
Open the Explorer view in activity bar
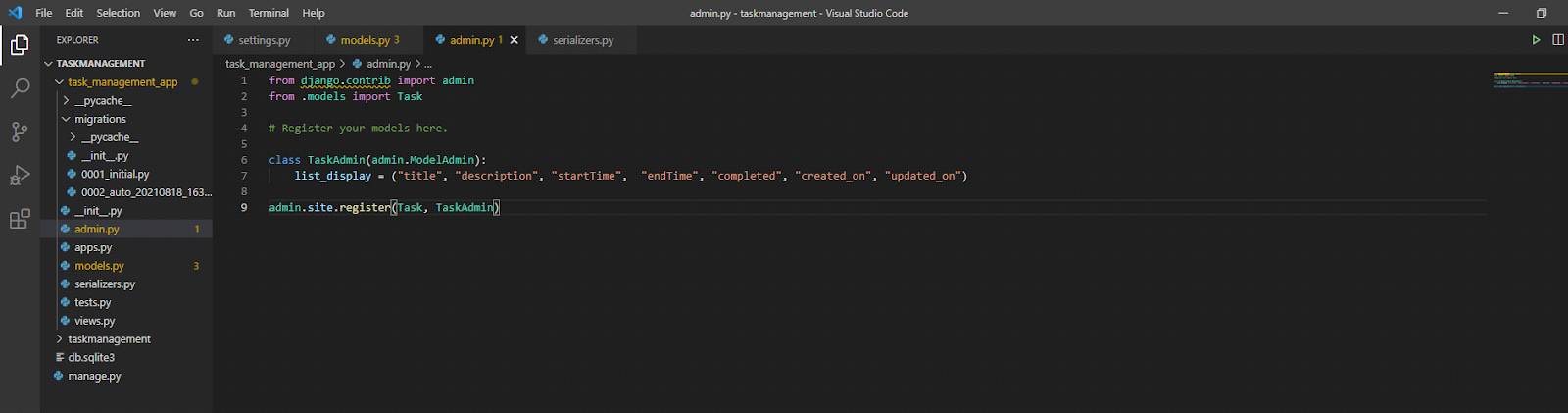tap(20, 45)
